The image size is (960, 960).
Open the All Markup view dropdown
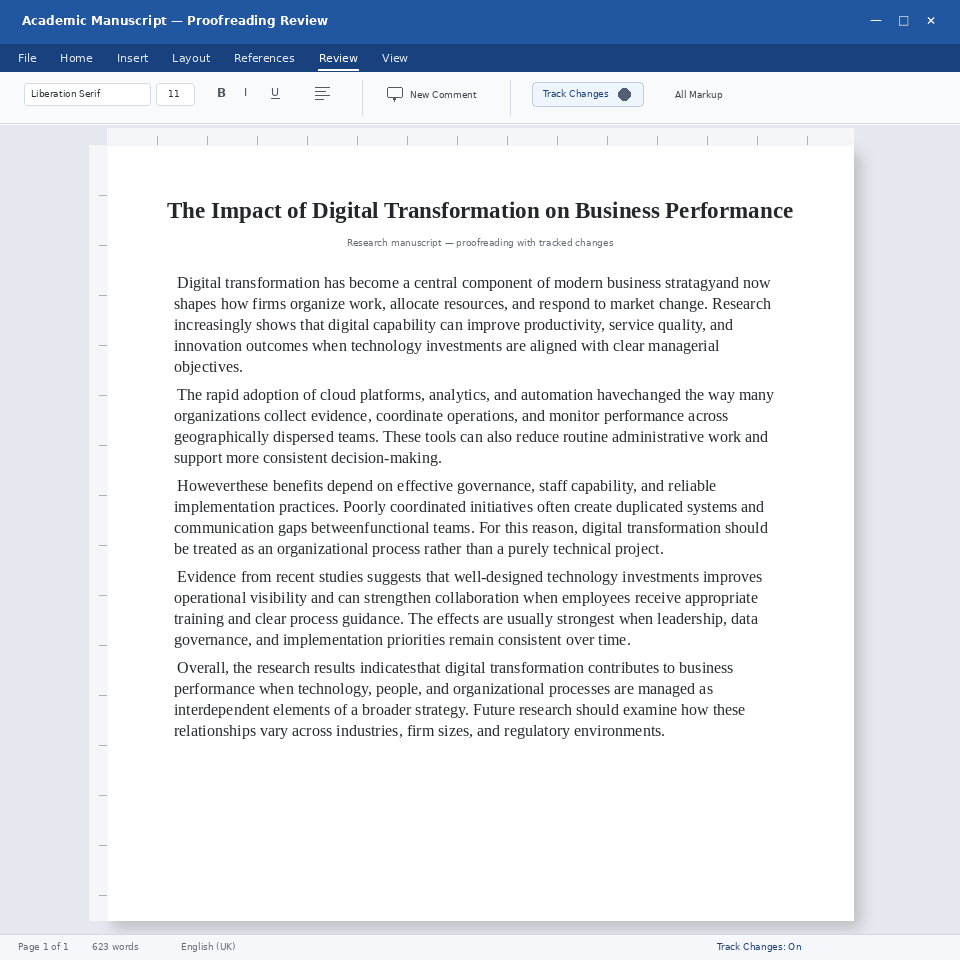coord(699,94)
